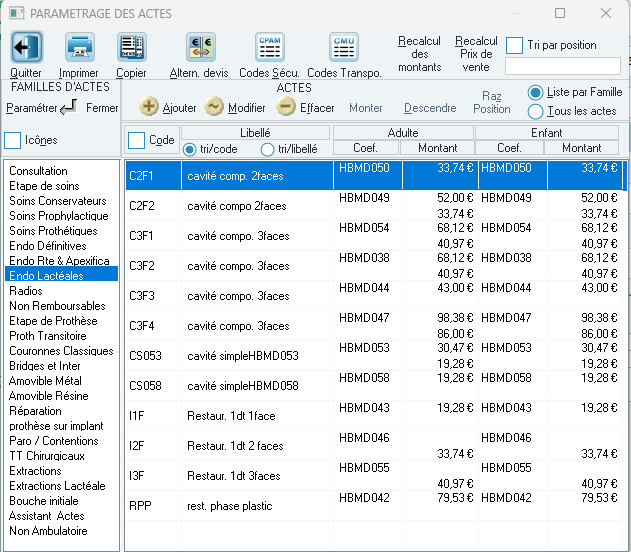Select the I3F Restaur. 1dt 3faces row

(x=374, y=476)
